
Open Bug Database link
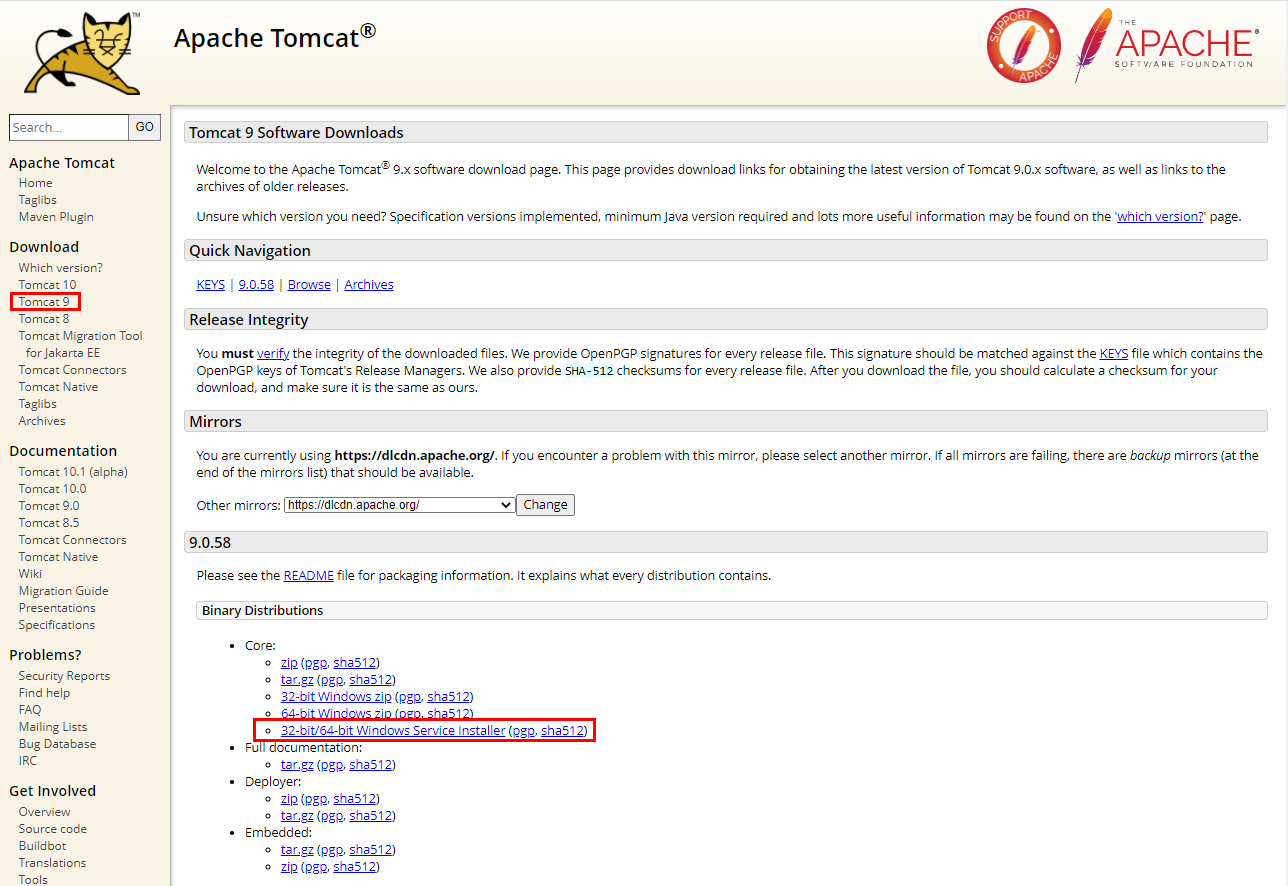click(57, 744)
